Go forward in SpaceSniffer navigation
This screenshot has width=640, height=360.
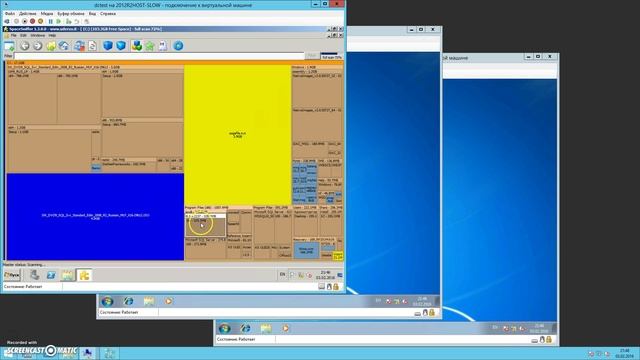(38, 46)
